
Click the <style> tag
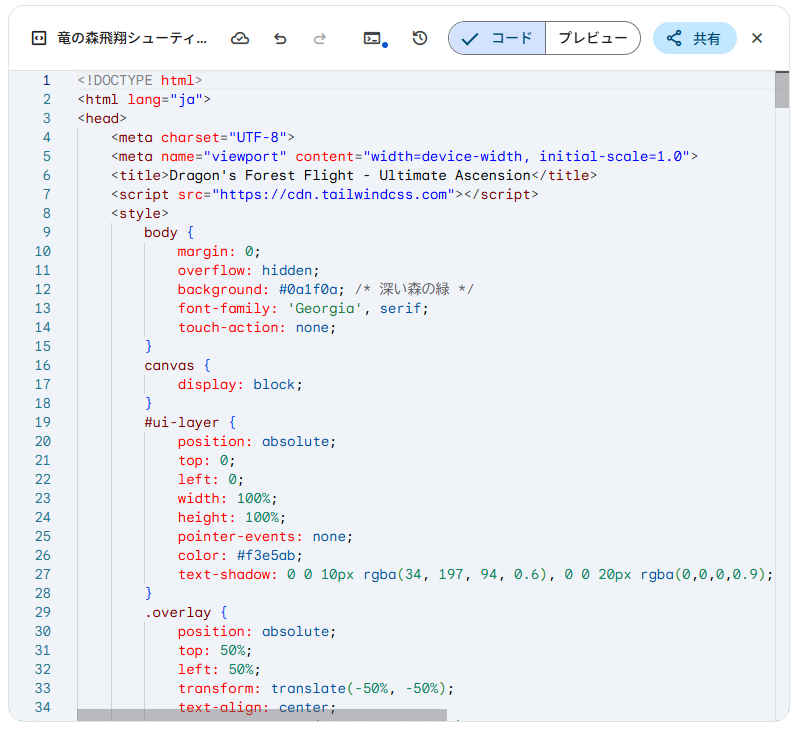[x=140, y=213]
